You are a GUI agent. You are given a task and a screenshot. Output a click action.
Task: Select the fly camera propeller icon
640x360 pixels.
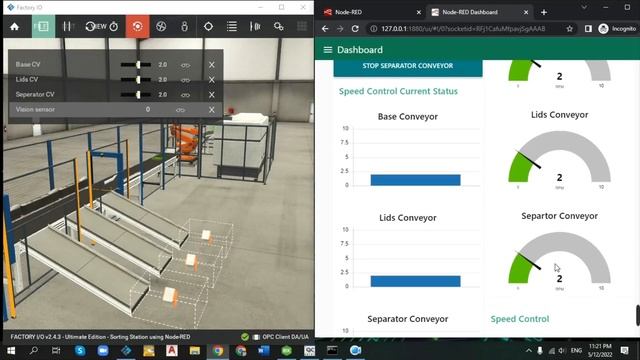(x=161, y=27)
